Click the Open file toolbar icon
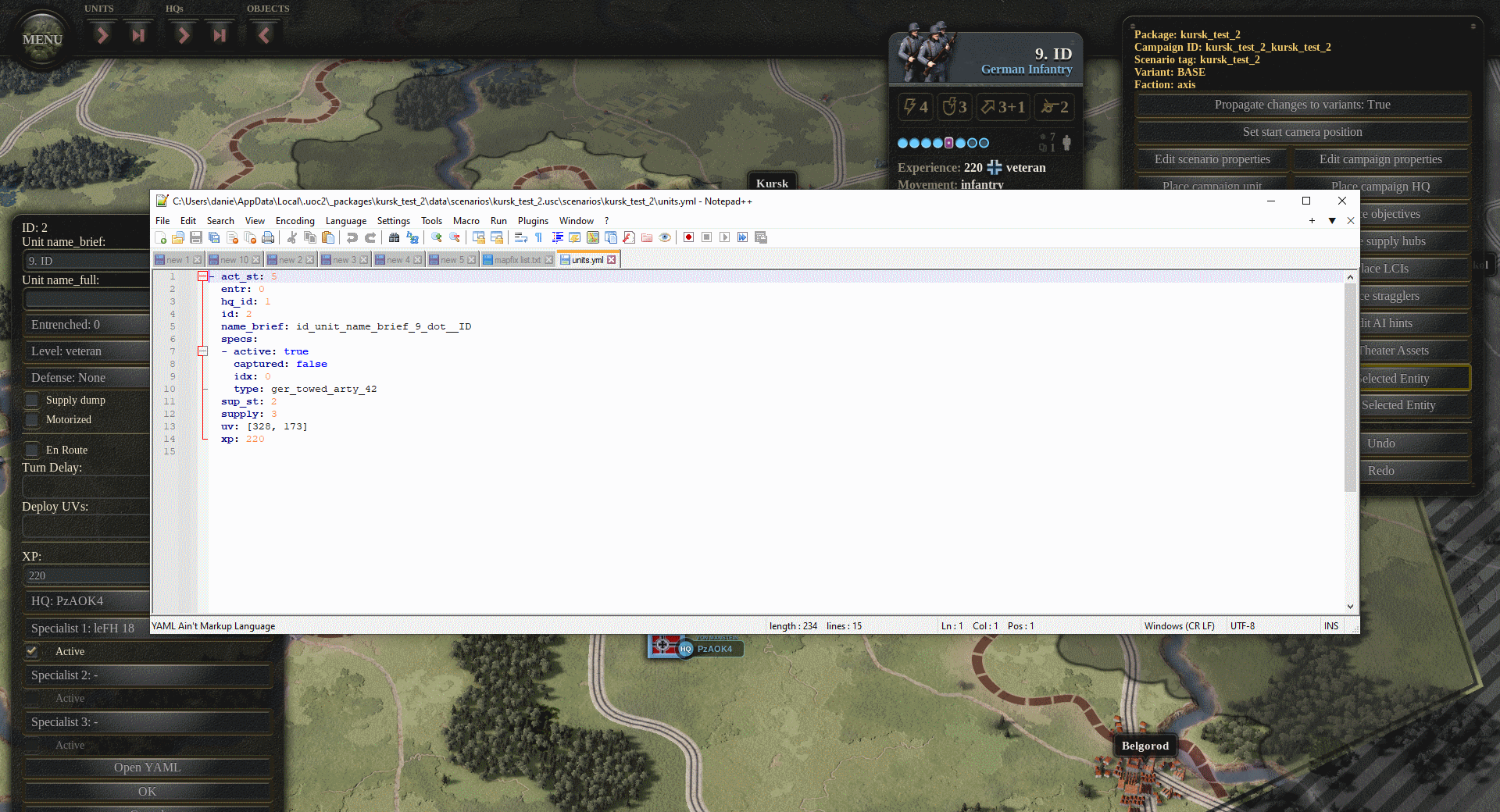Image resolution: width=1500 pixels, height=812 pixels. 178,237
